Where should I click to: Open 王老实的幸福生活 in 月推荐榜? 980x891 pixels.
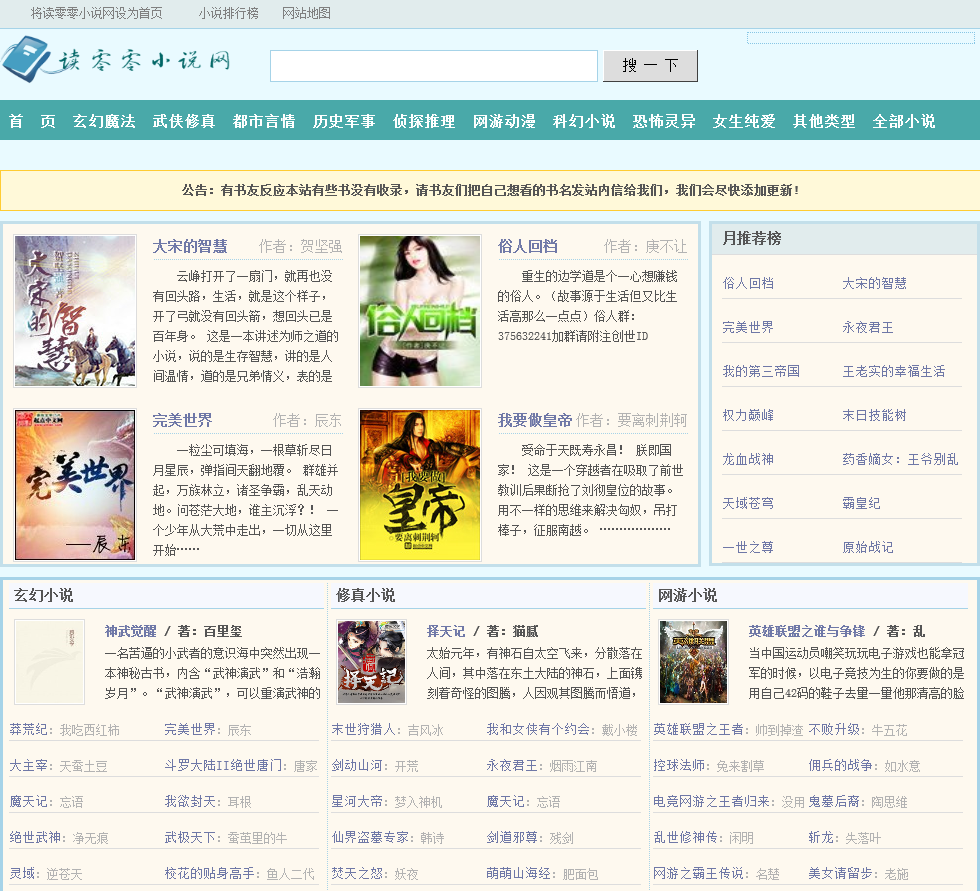[894, 371]
